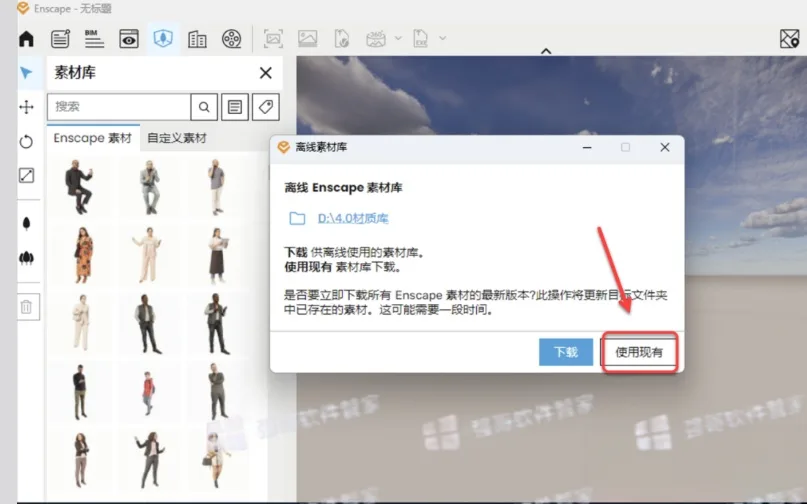
Task: Select the arrow selection tool
Action: (26, 73)
